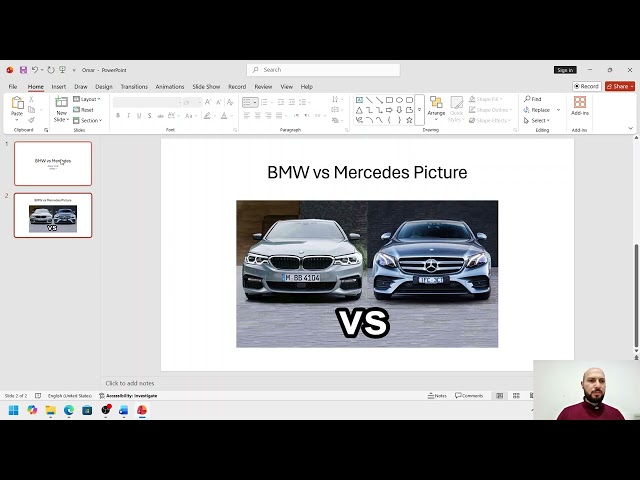Open the Animations tab
The width and height of the screenshot is (640, 480).
click(x=170, y=87)
